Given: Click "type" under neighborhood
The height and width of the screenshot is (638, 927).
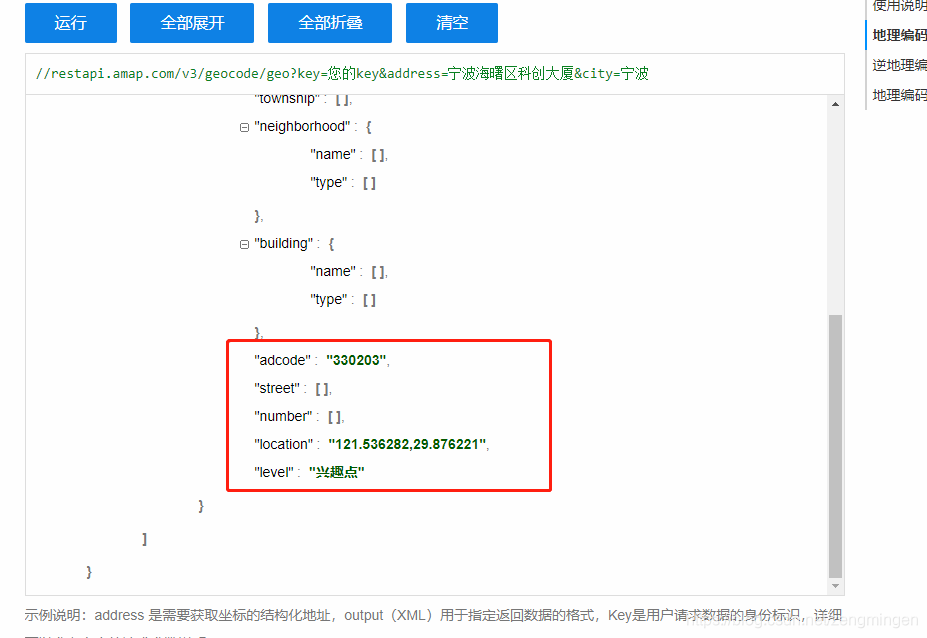Looking at the screenshot, I should coord(329,183).
